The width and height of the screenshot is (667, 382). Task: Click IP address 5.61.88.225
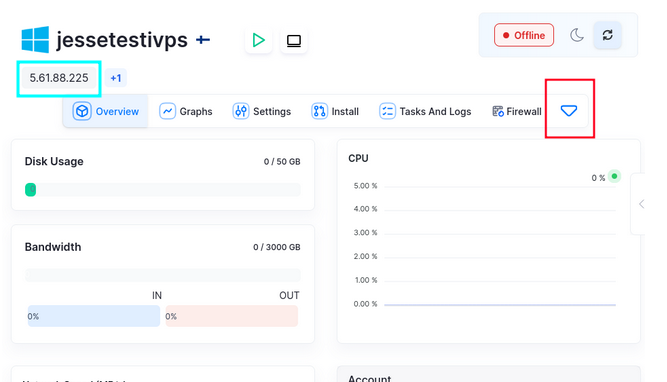(x=59, y=78)
